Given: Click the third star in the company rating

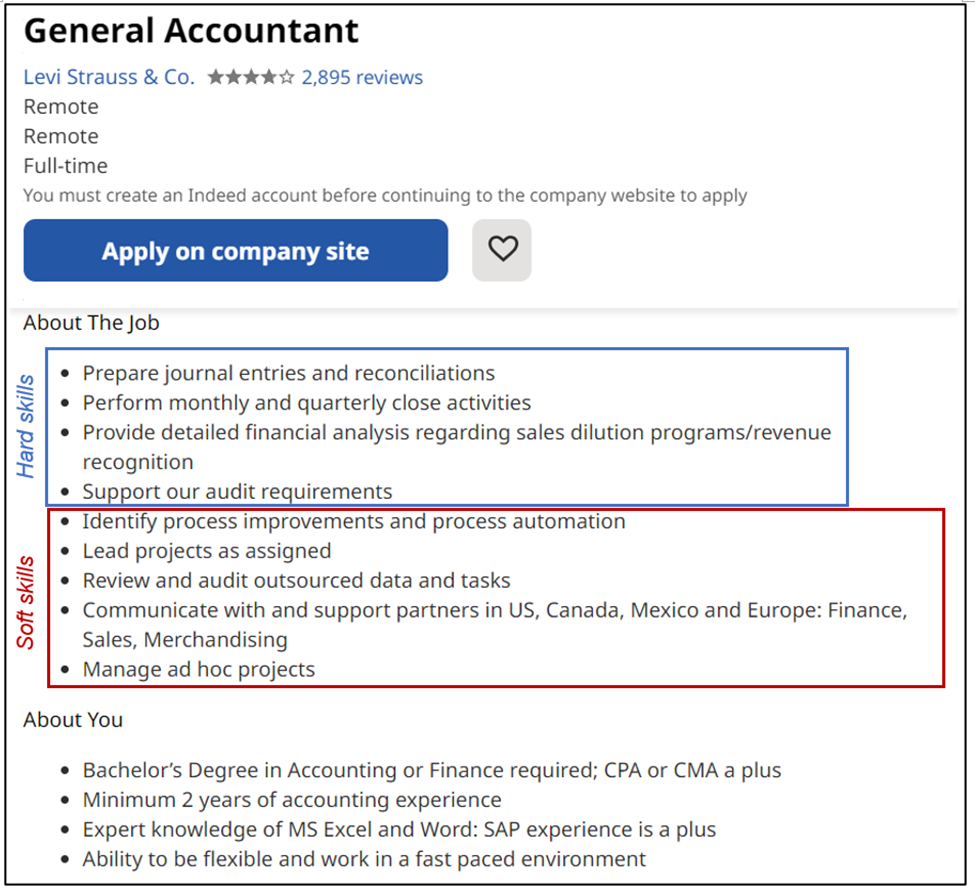Looking at the screenshot, I should pos(249,76).
